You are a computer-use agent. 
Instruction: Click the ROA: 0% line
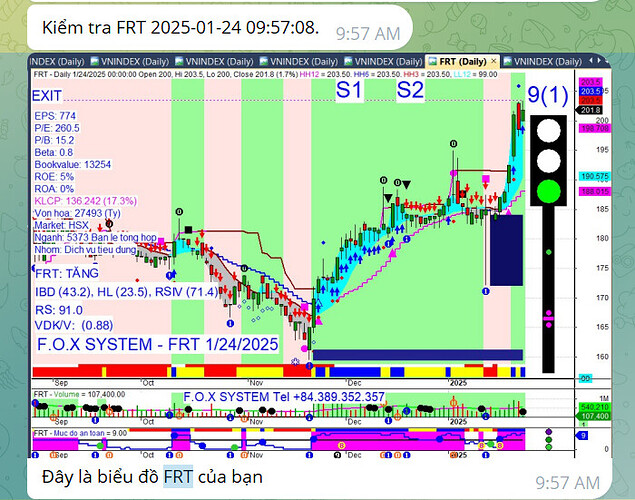pos(54,189)
